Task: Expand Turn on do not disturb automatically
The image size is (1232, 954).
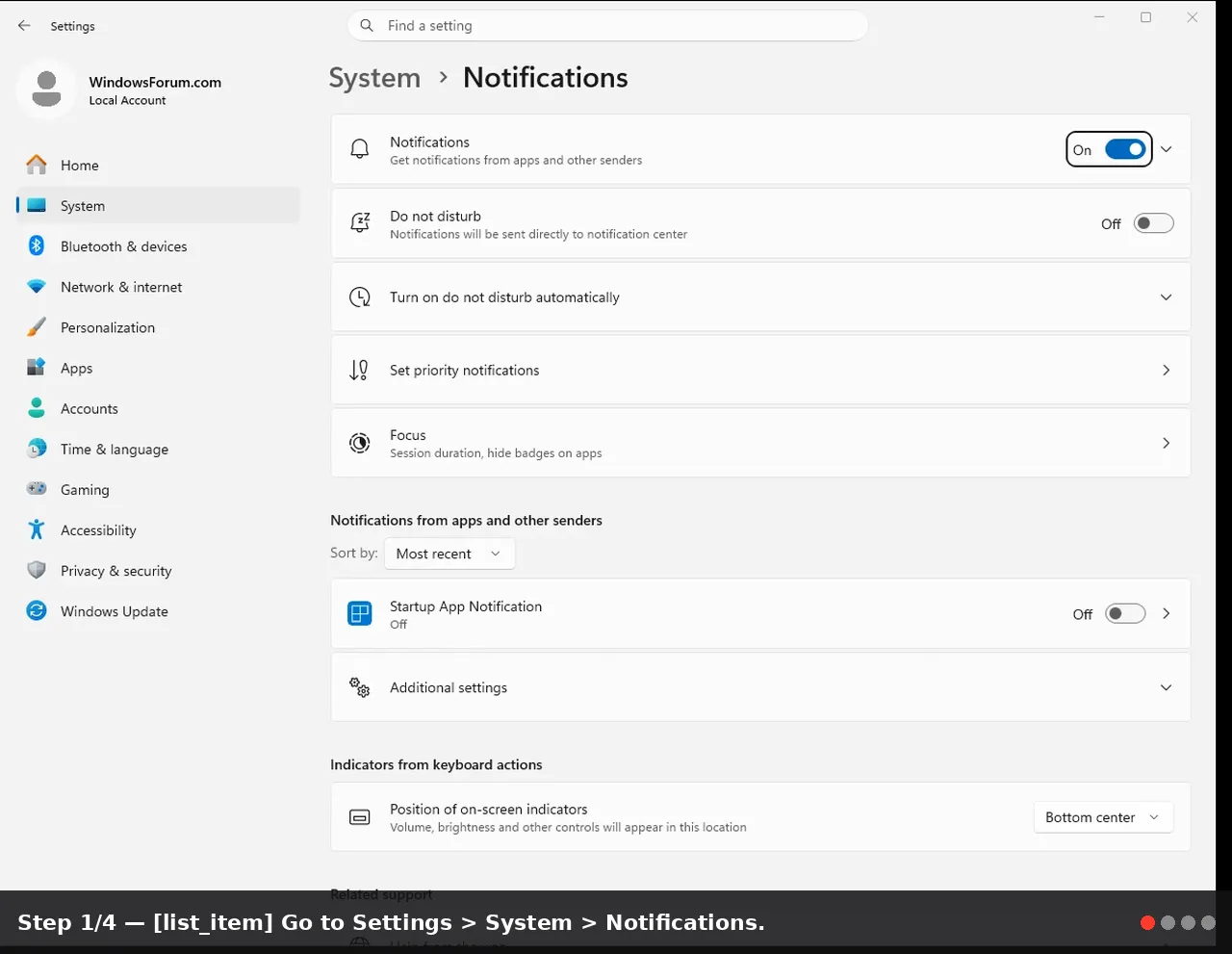Action: coord(760,297)
